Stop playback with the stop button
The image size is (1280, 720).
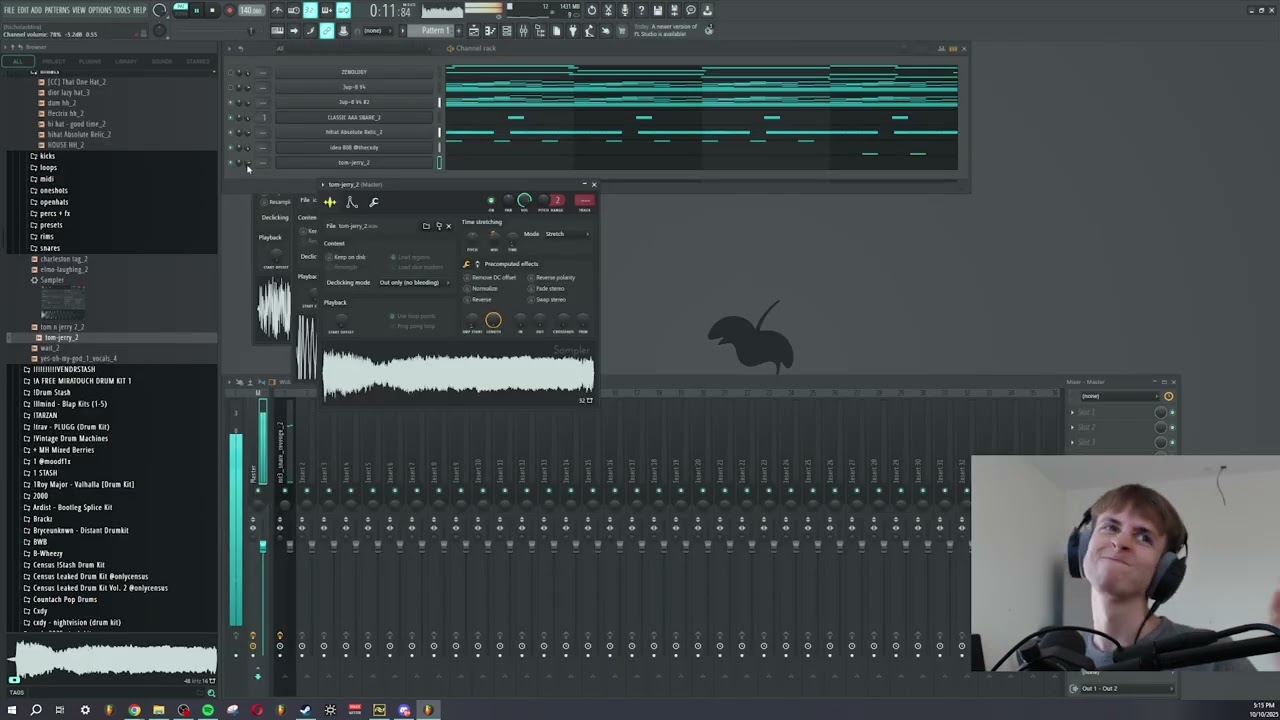(x=212, y=10)
